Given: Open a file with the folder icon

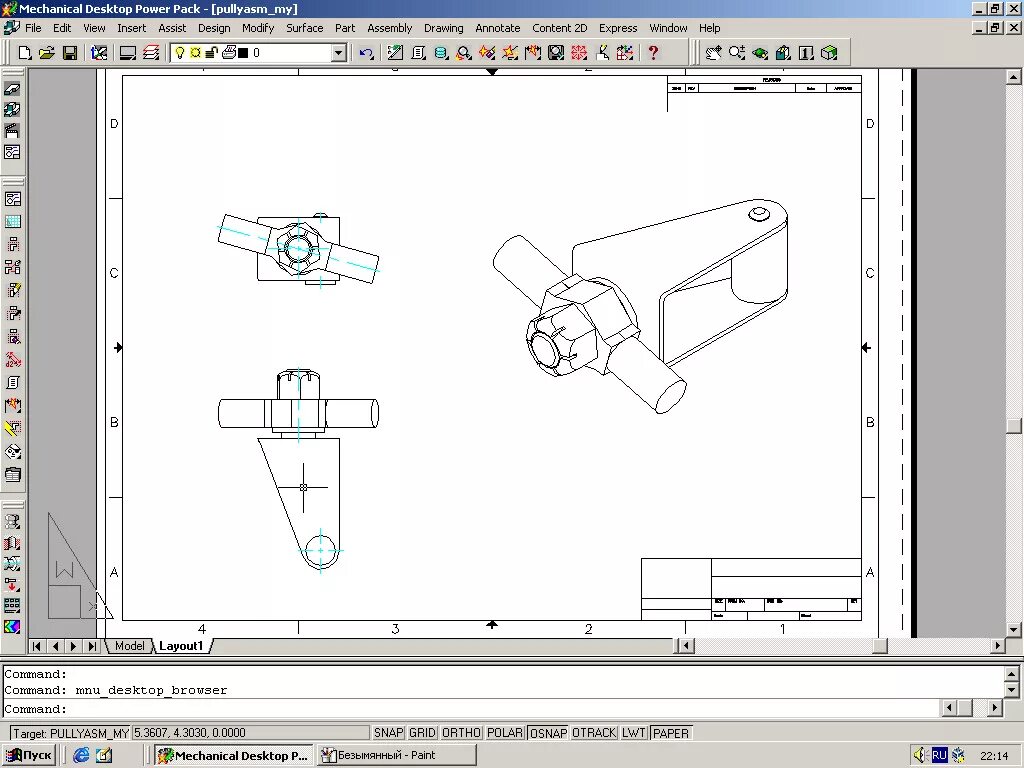Looking at the screenshot, I should click(x=47, y=53).
